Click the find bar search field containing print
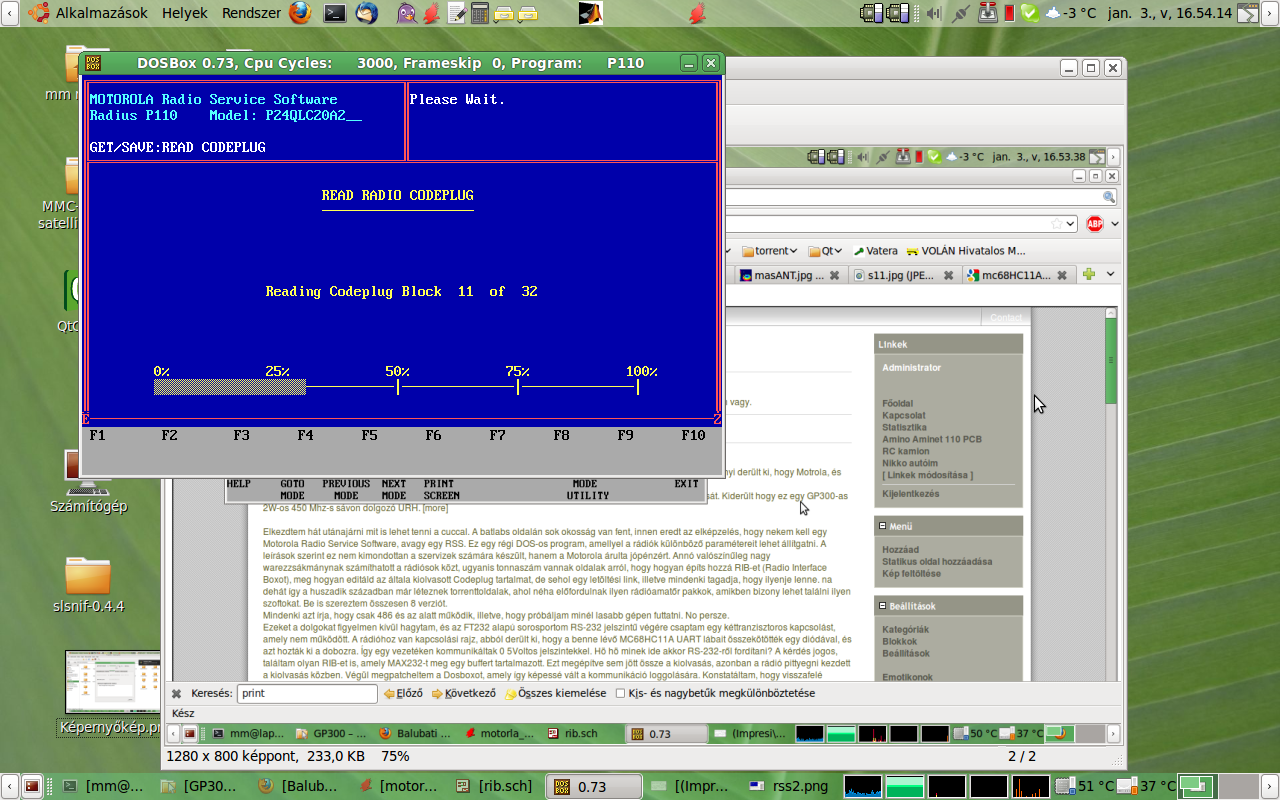The height and width of the screenshot is (800, 1280). [307, 693]
